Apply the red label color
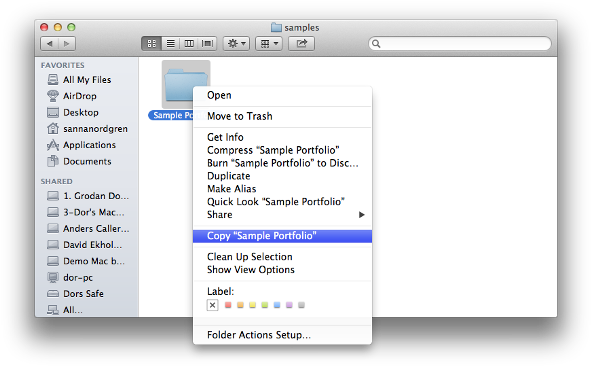 coord(228,305)
